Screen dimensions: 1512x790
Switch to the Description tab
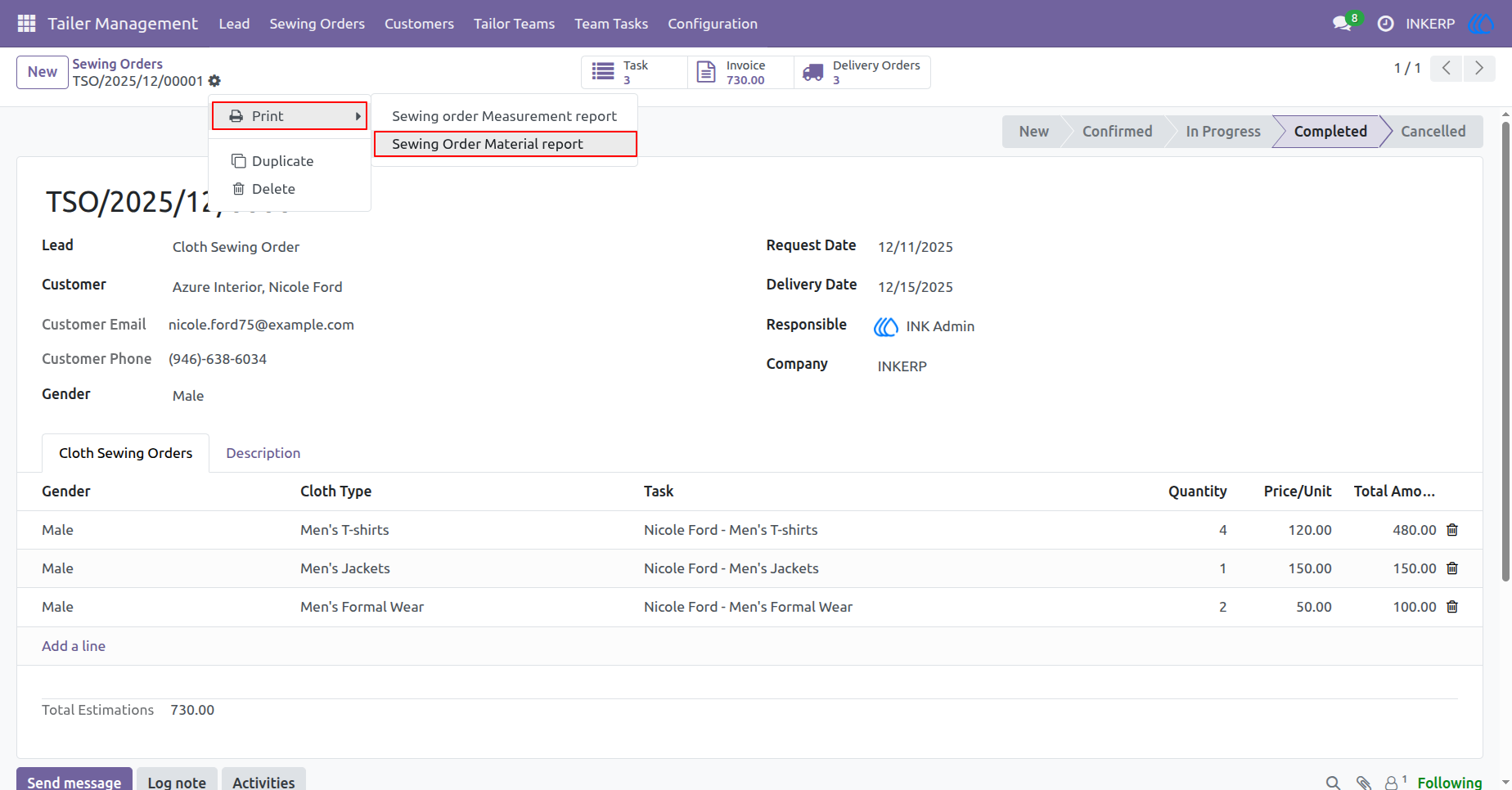tap(263, 453)
